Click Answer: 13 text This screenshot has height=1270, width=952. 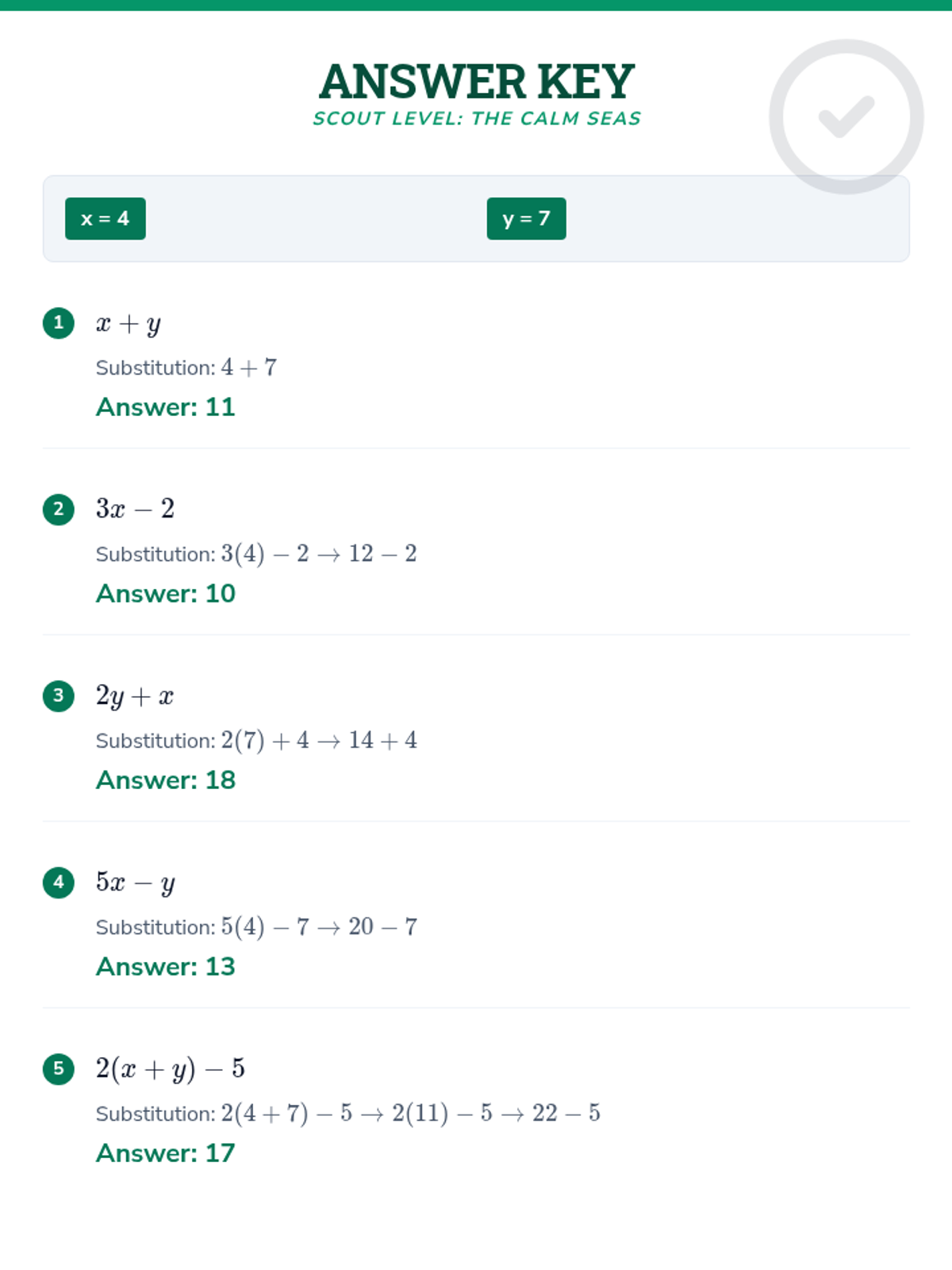tap(166, 967)
